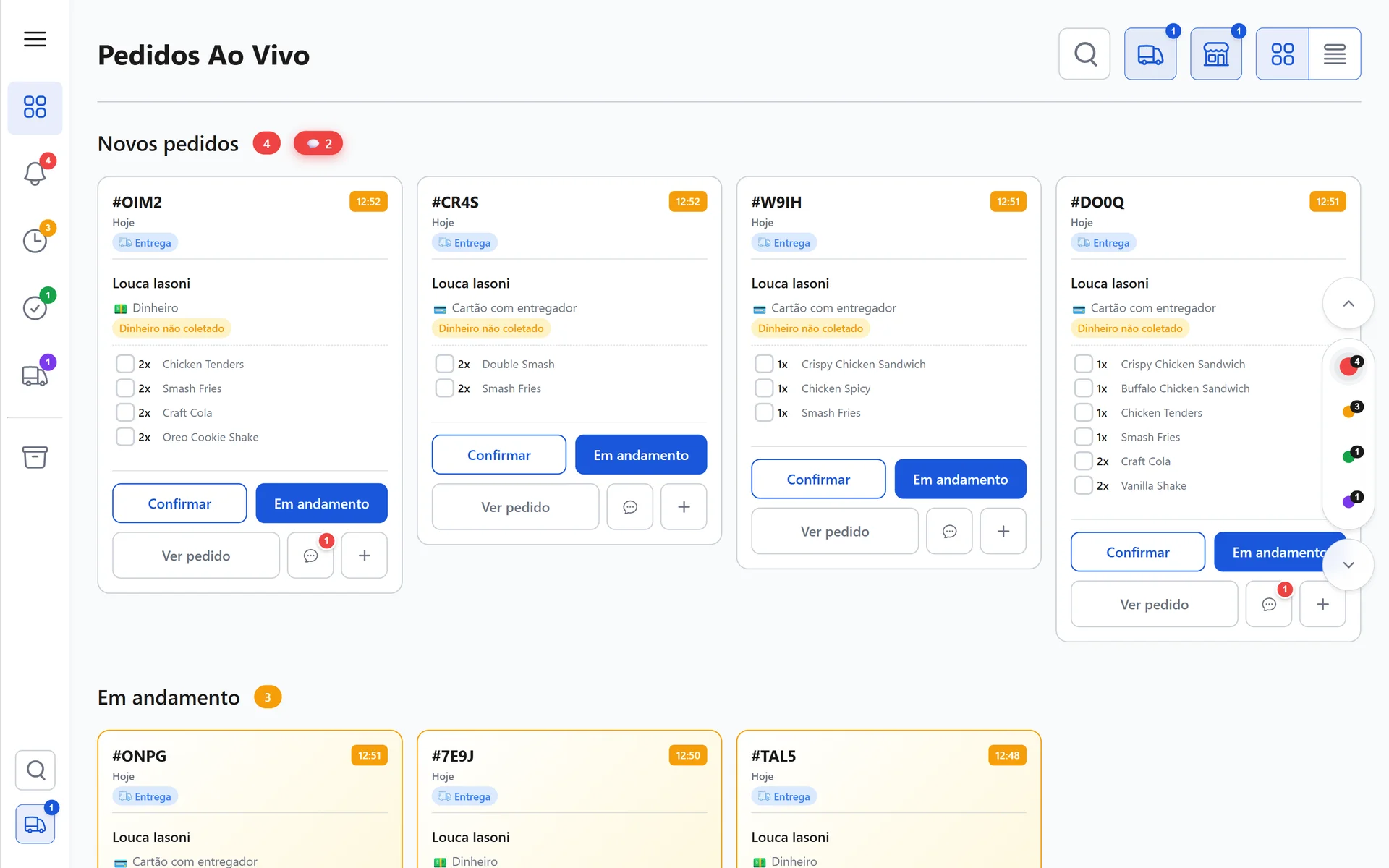Open dashboard grid icon in sidebar
Viewport: 1389px width, 868px height.
click(x=35, y=107)
